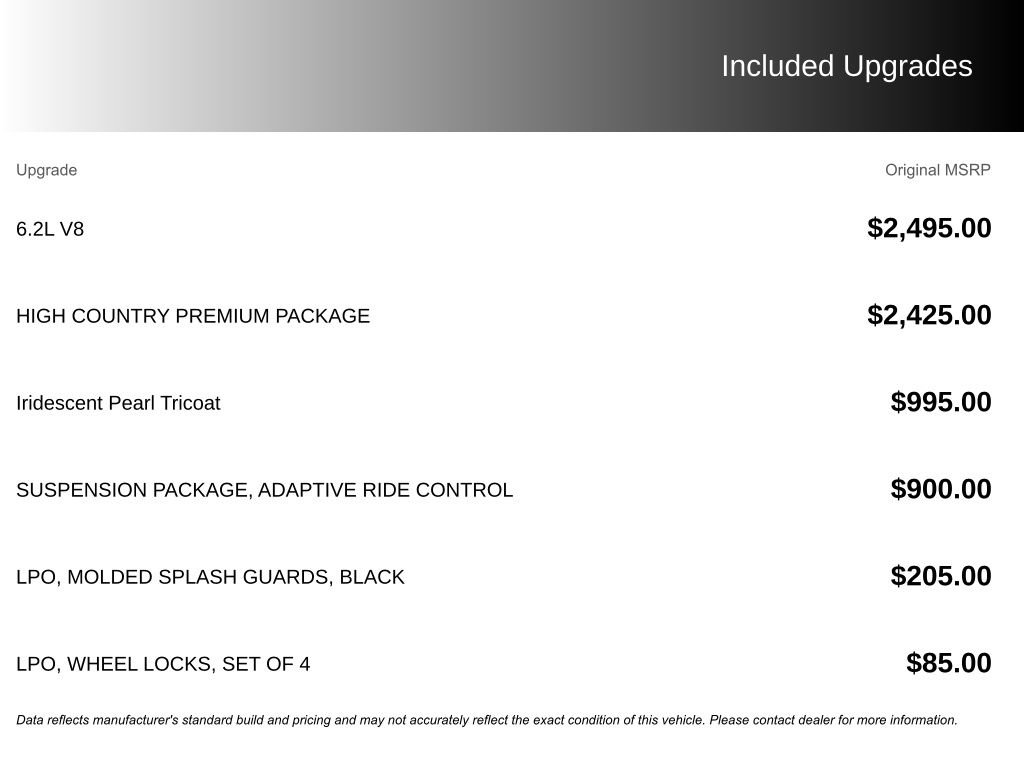The height and width of the screenshot is (768, 1024).
Task: Click the Included Upgrades heading
Action: 846,66
